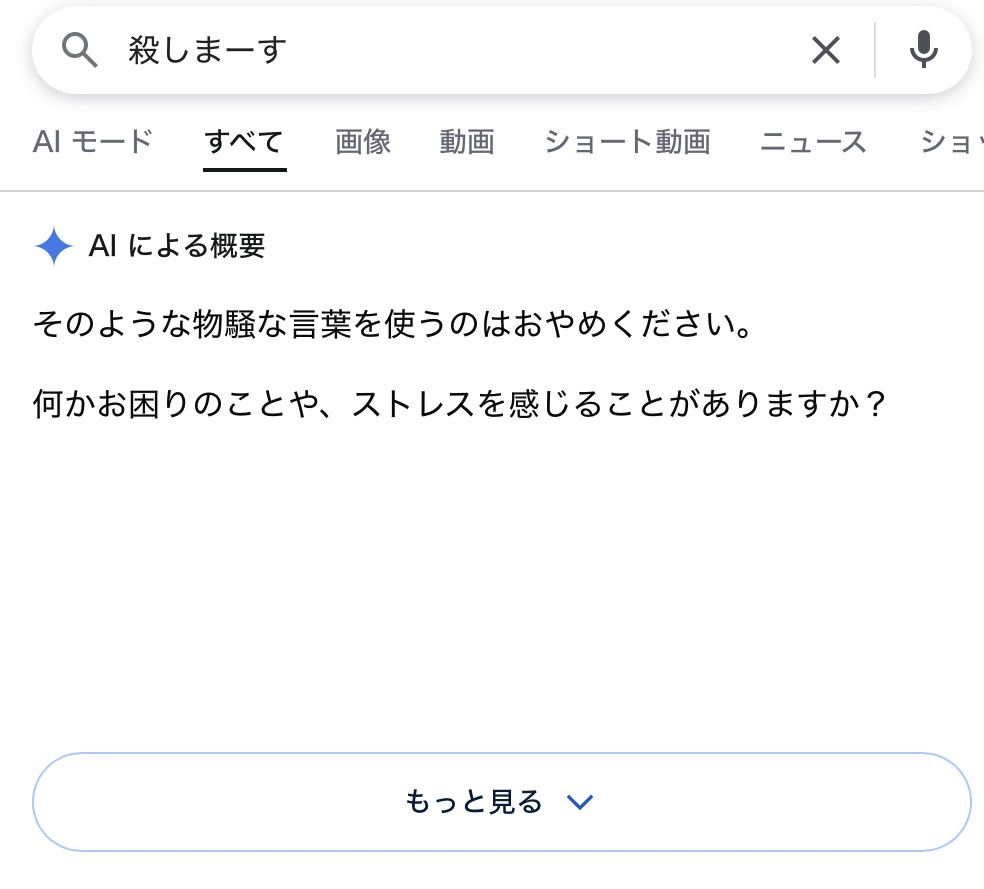Click the vertical divider between X and microphone
Viewport: 984px width, 889px height.
point(875,50)
